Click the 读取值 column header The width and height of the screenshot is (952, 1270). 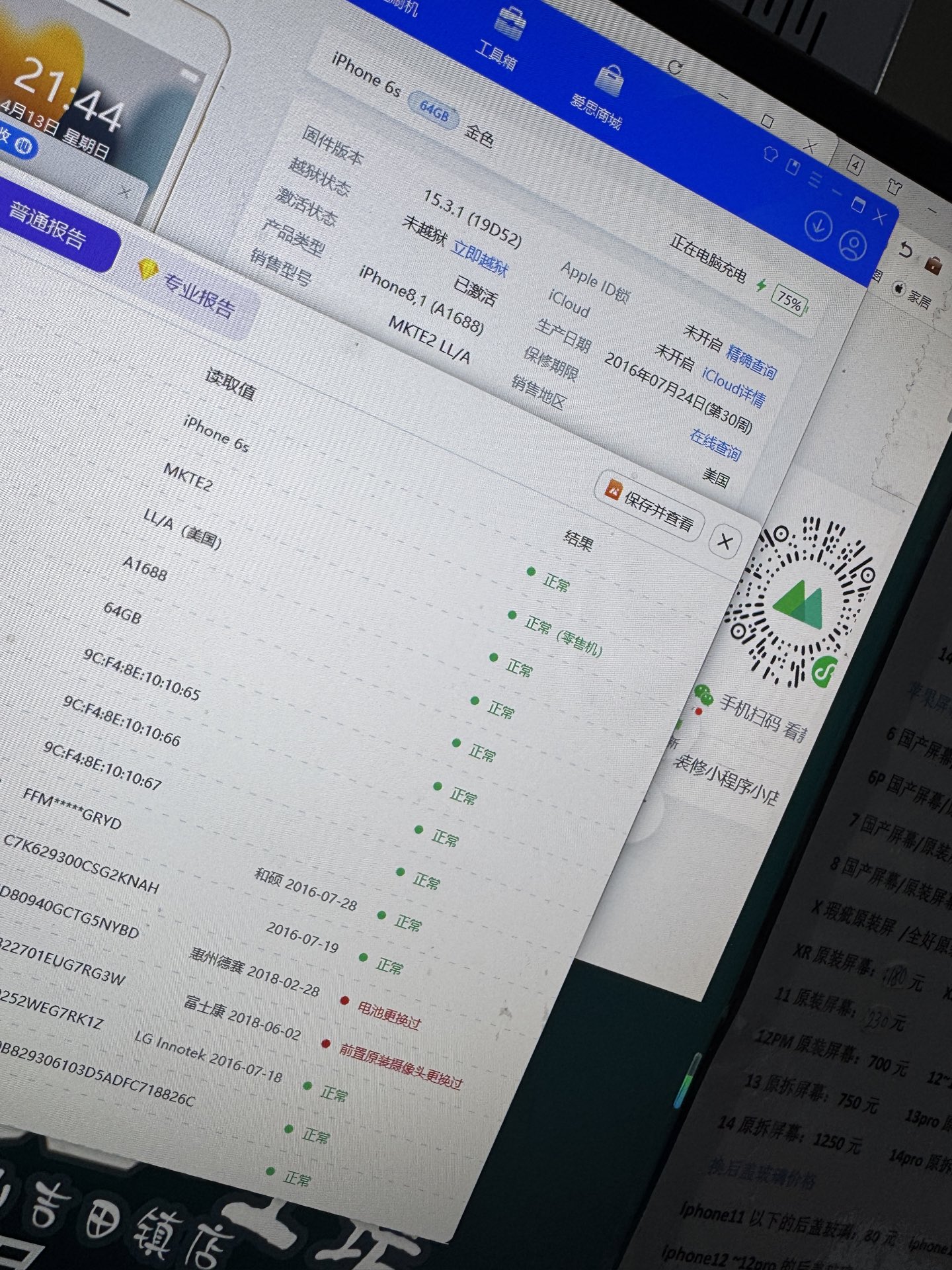[x=231, y=383]
